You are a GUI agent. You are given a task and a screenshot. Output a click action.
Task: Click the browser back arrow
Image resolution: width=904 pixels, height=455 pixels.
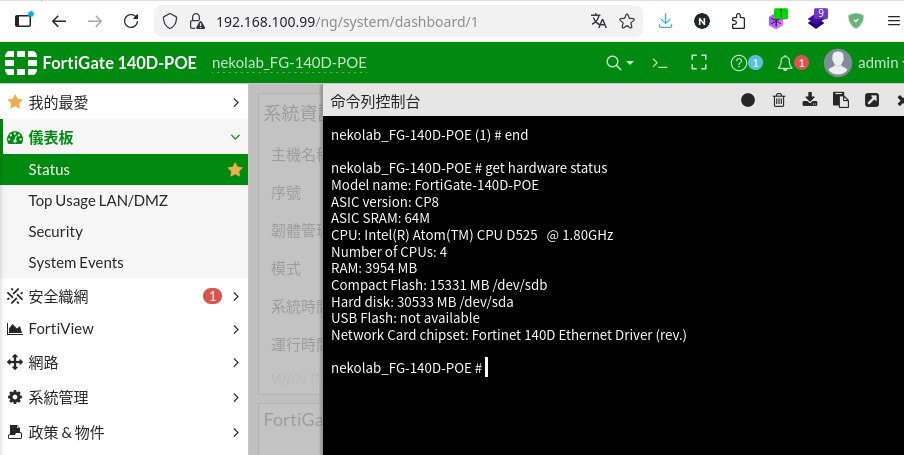(59, 21)
